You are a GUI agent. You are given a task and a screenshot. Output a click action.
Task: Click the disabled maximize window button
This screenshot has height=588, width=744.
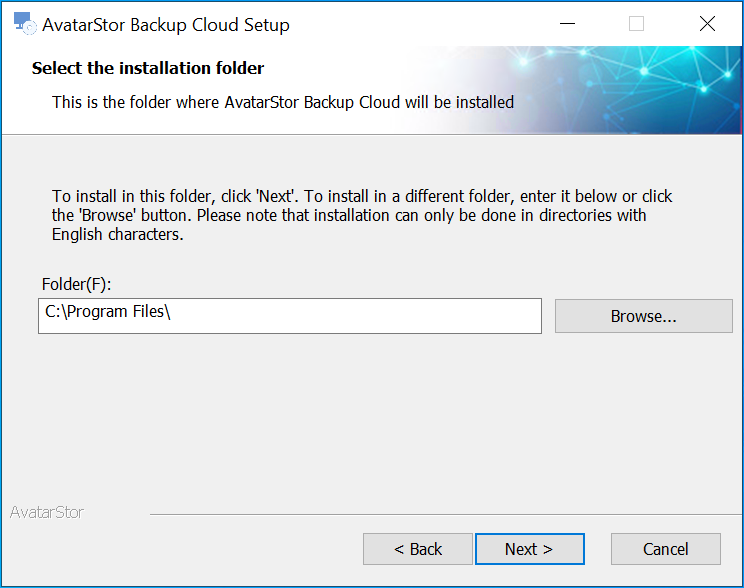click(x=636, y=23)
